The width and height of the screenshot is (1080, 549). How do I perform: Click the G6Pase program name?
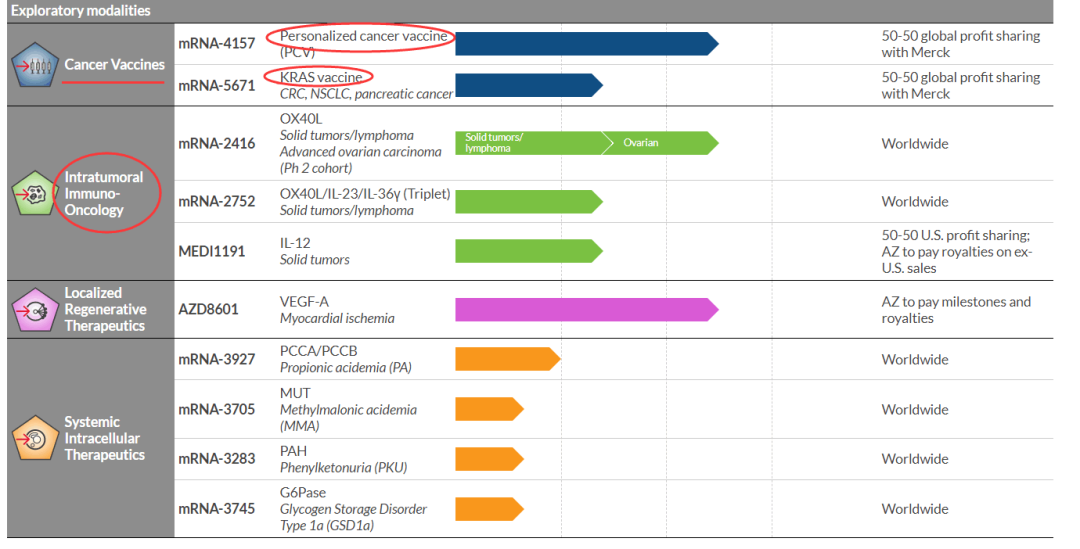point(303,493)
